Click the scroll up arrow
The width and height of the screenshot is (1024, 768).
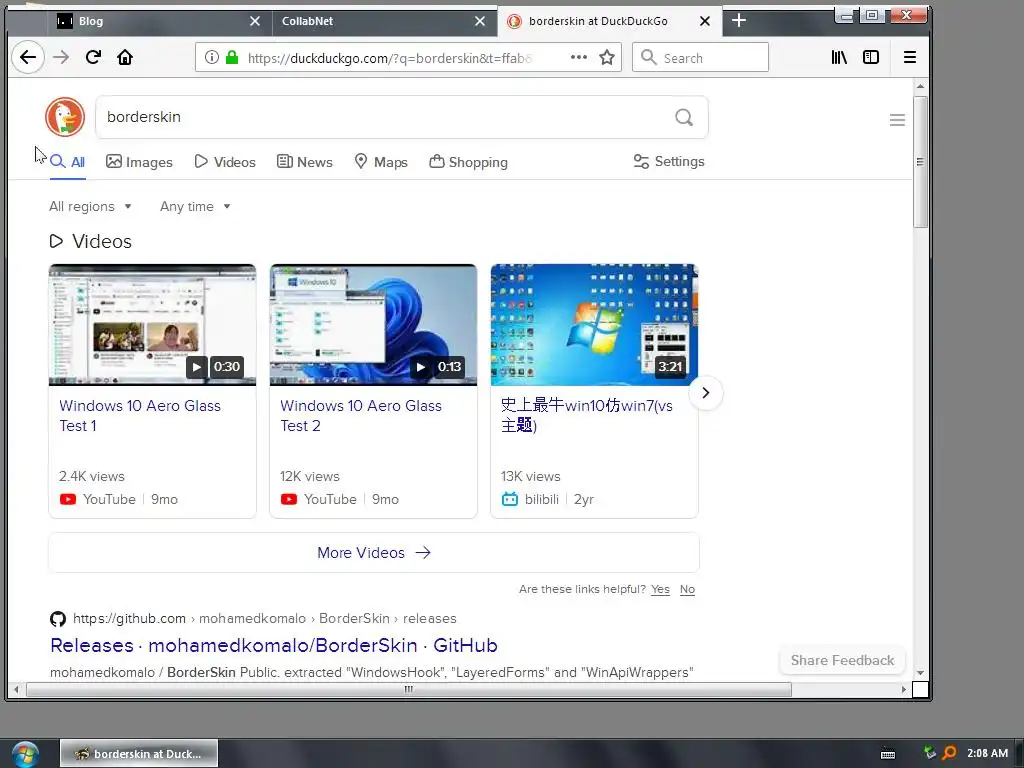coord(920,86)
